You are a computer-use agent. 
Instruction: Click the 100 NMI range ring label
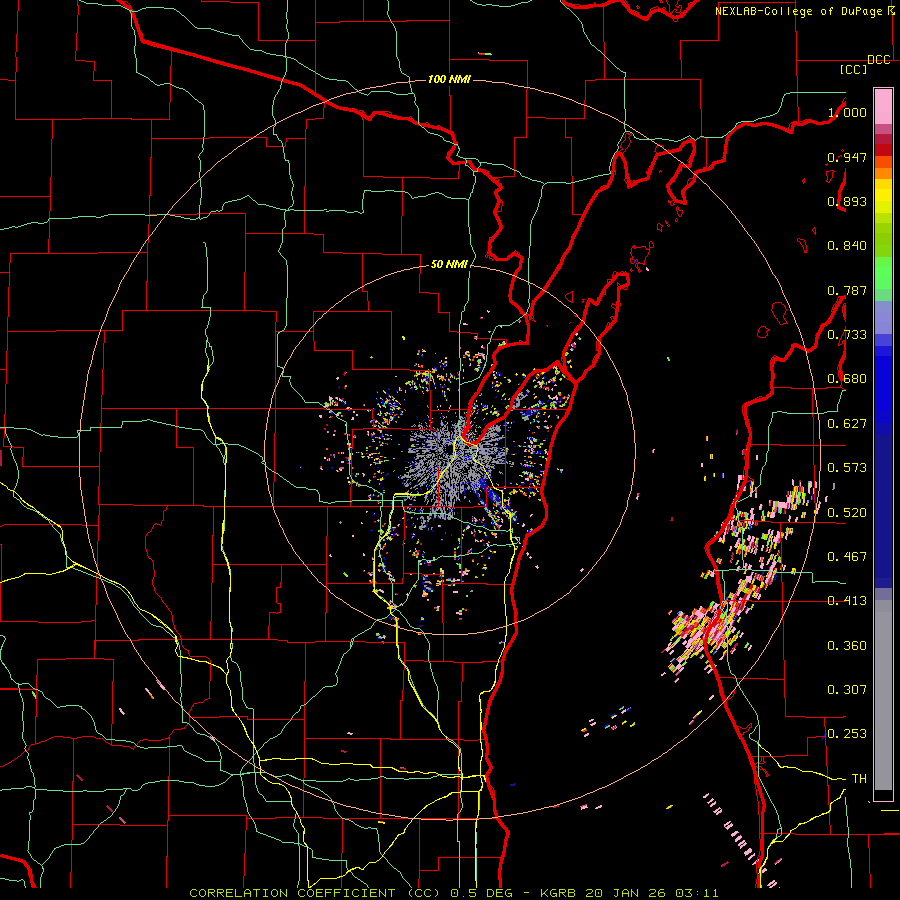click(x=449, y=79)
